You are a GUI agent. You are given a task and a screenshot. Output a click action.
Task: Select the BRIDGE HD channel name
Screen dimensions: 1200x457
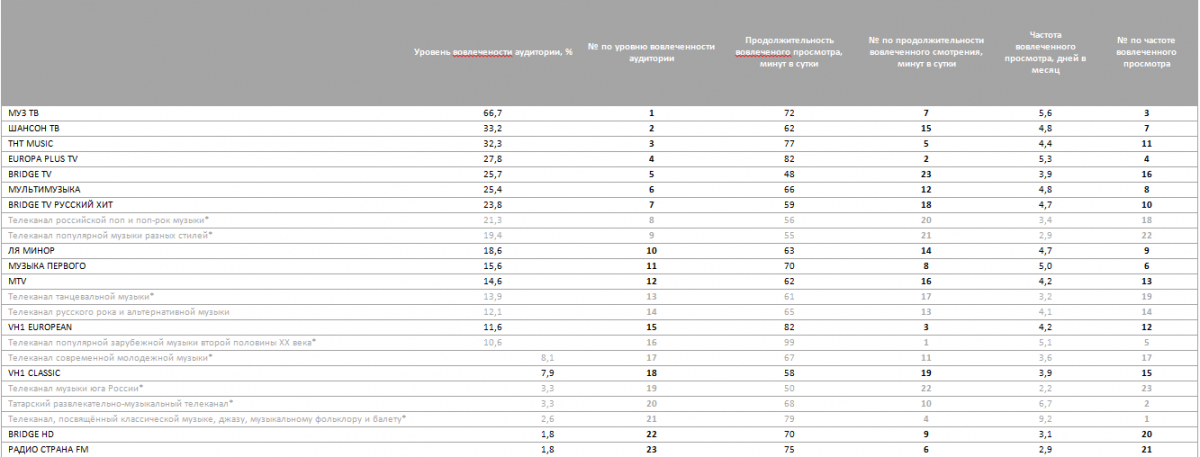[x=30, y=433]
